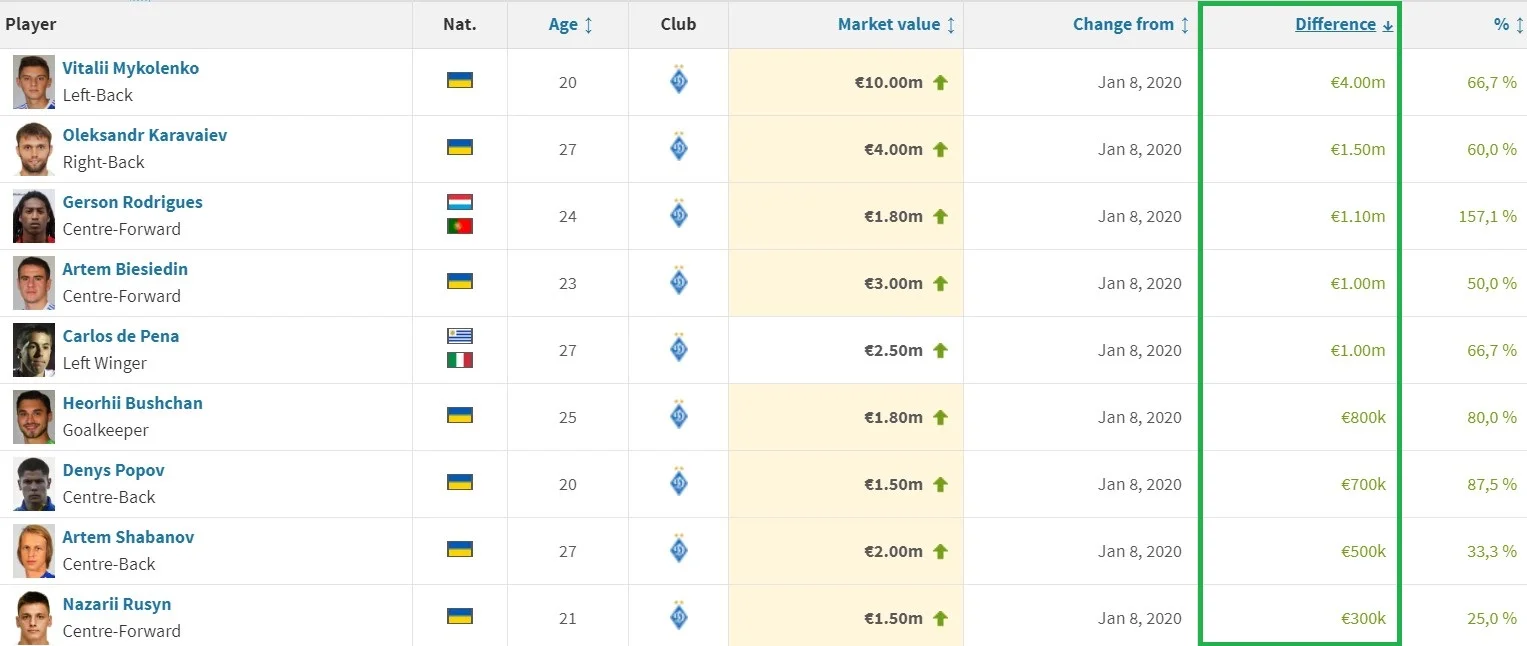The height and width of the screenshot is (646, 1527).
Task: Open the Nazarii Rusyn profile link
Action: [x=117, y=604]
